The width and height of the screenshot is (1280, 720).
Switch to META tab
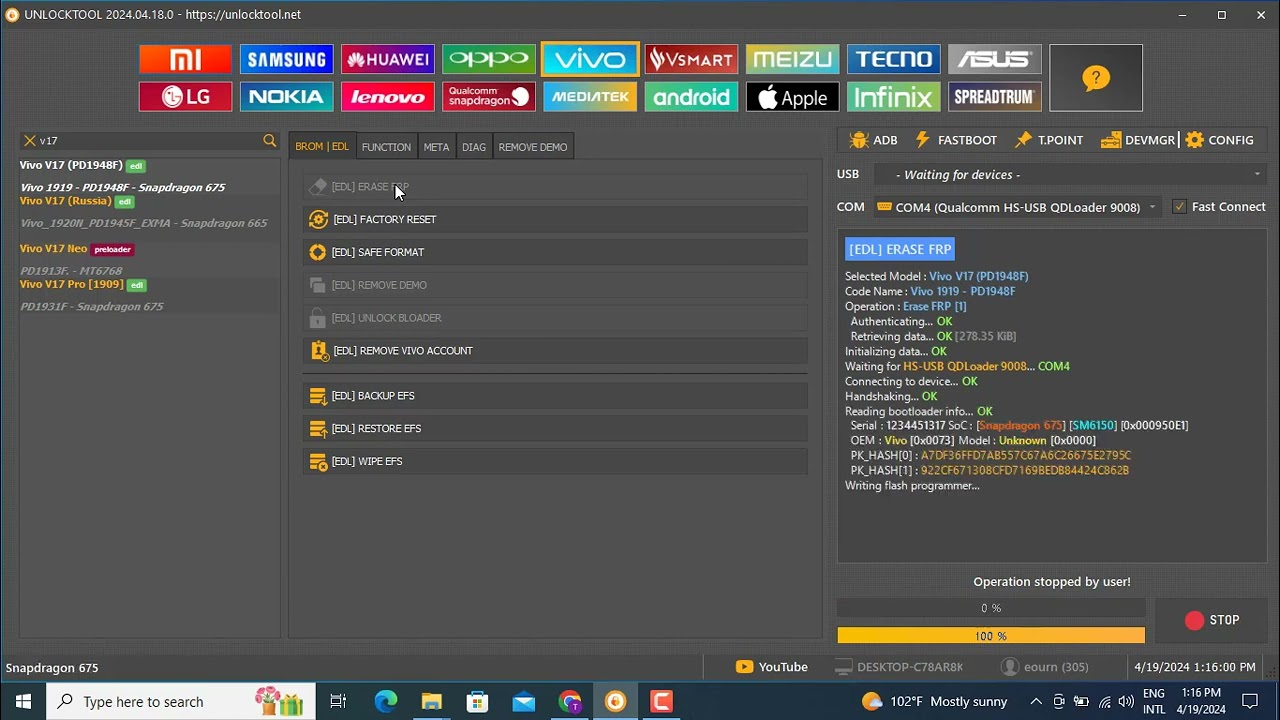(x=436, y=147)
